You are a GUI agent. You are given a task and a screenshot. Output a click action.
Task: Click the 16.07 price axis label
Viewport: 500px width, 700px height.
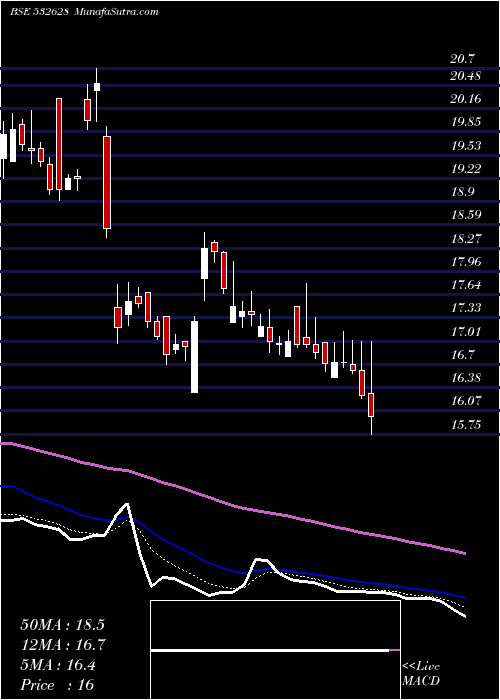(x=466, y=401)
